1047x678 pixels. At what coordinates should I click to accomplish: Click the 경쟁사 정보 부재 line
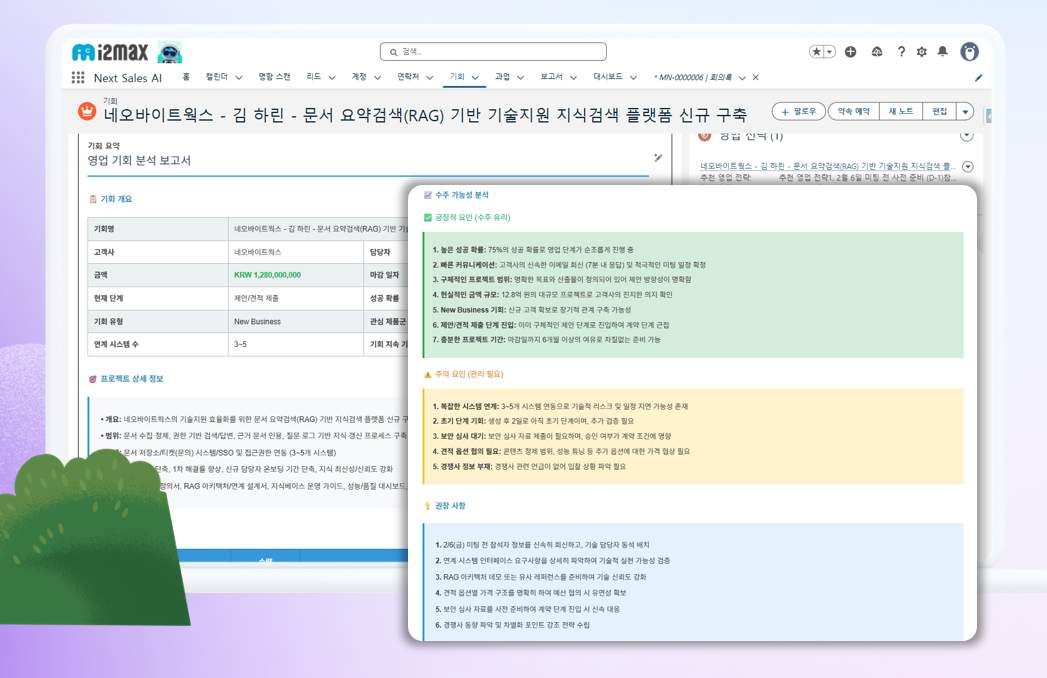pyautogui.click(x=529, y=466)
